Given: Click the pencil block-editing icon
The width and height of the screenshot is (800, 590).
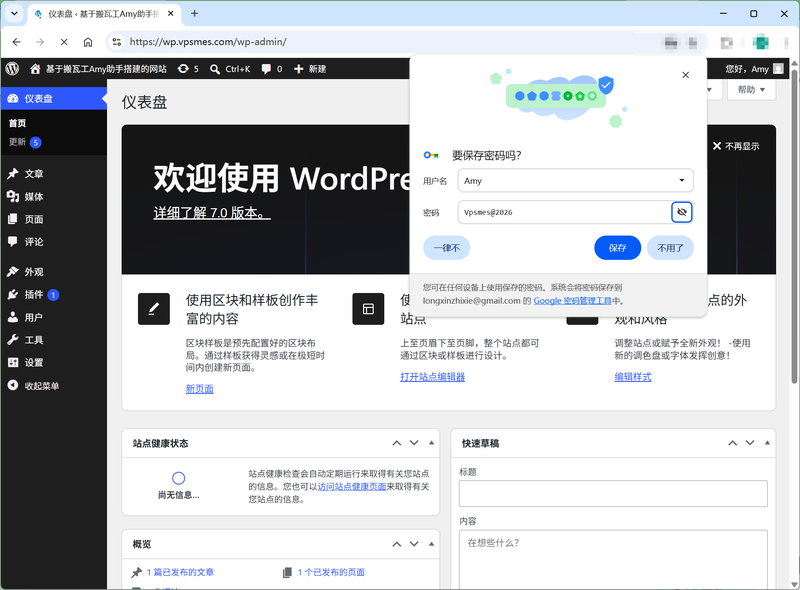Looking at the screenshot, I should click(154, 309).
